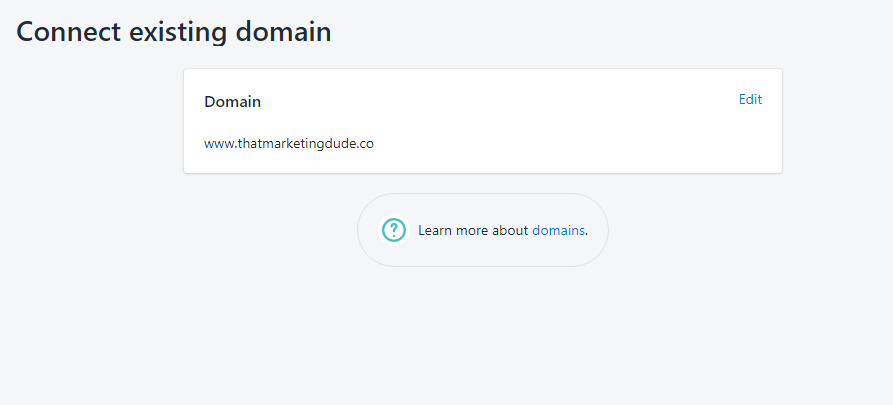The height and width of the screenshot is (405, 893).
Task: Open the Edit link in Domain card
Action: click(750, 100)
